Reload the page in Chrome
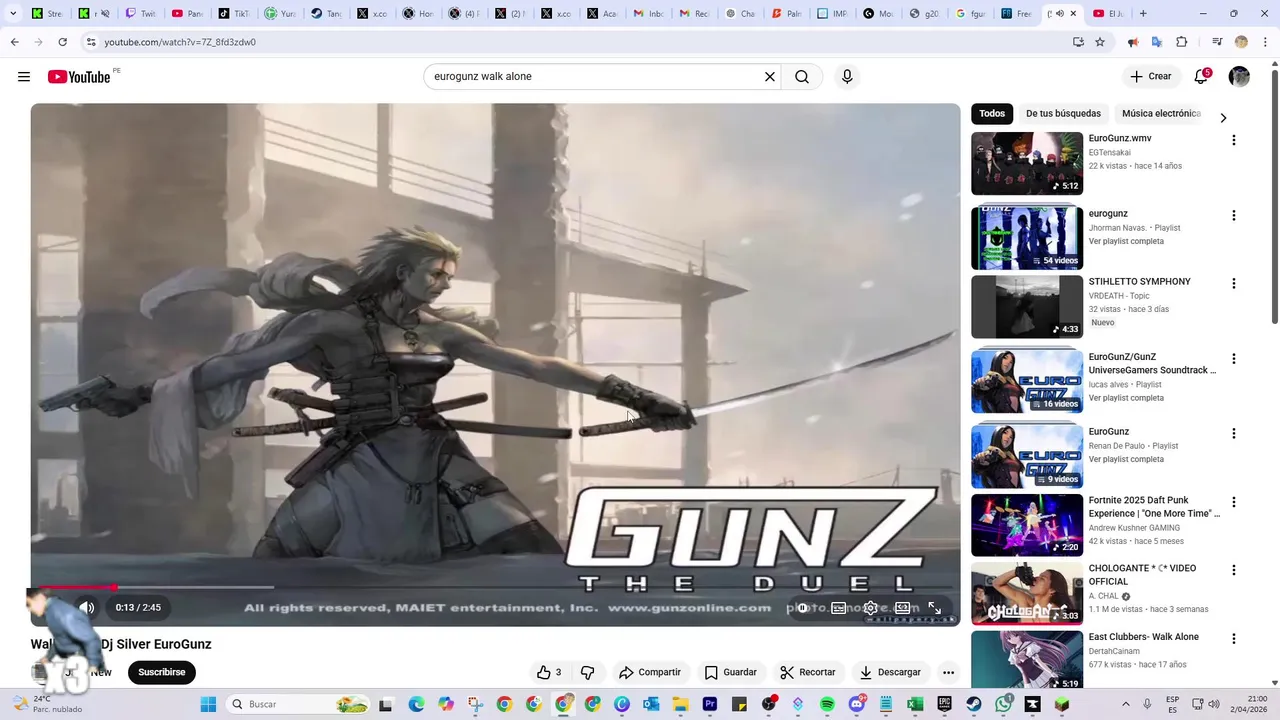 pos(62,42)
